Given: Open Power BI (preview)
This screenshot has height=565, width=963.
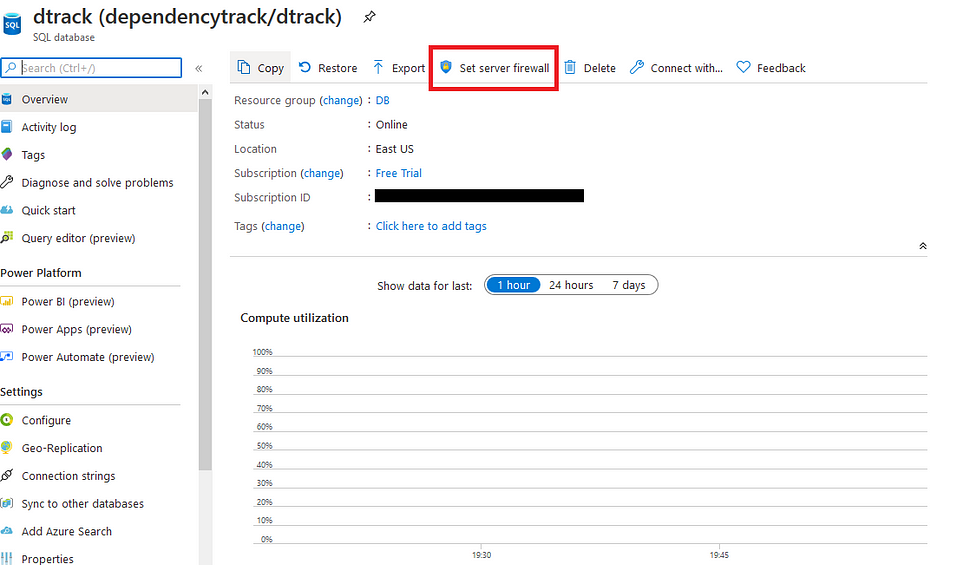Looking at the screenshot, I should coord(68,302).
